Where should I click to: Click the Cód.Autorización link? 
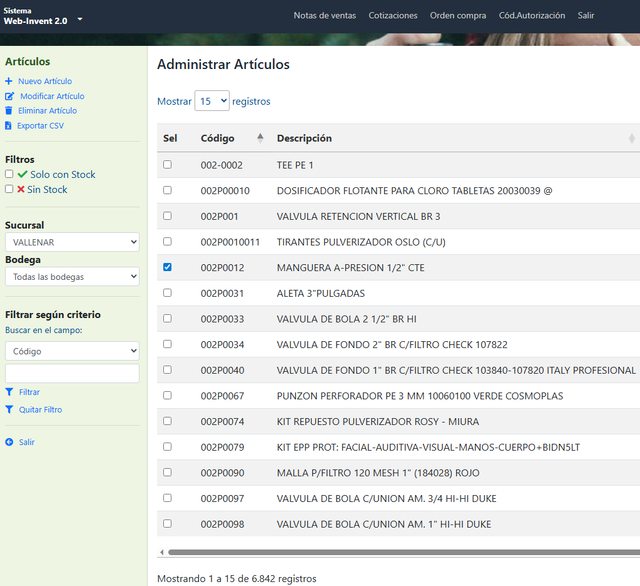click(532, 16)
